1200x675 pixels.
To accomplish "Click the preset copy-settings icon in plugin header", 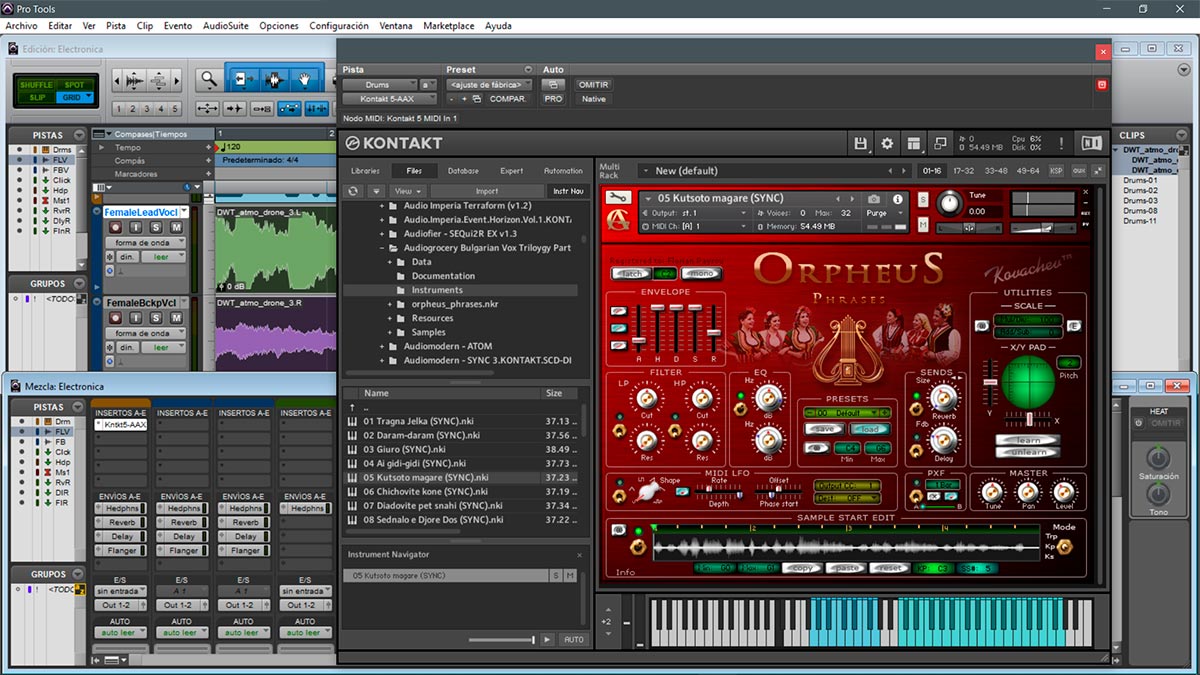I will 476,99.
